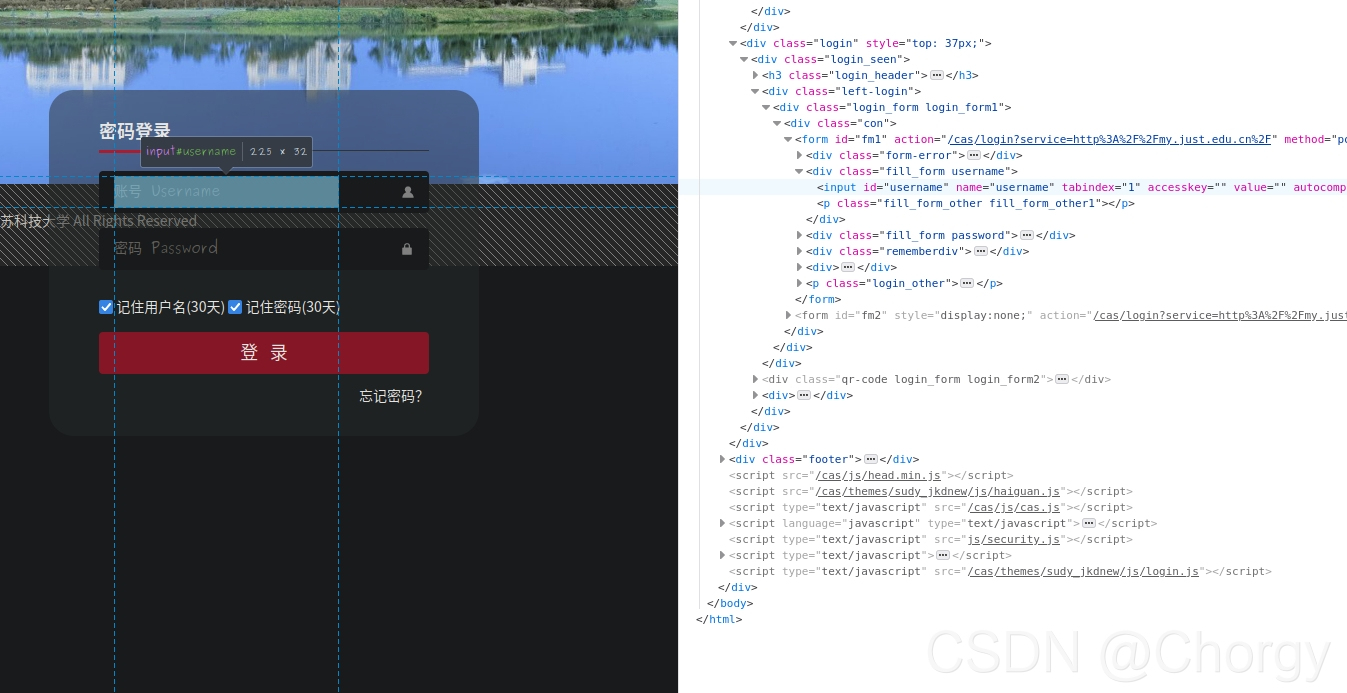This screenshot has width=1347, height=693.
Task: Collapse the login_form login_form1 div node
Action: 766,107
